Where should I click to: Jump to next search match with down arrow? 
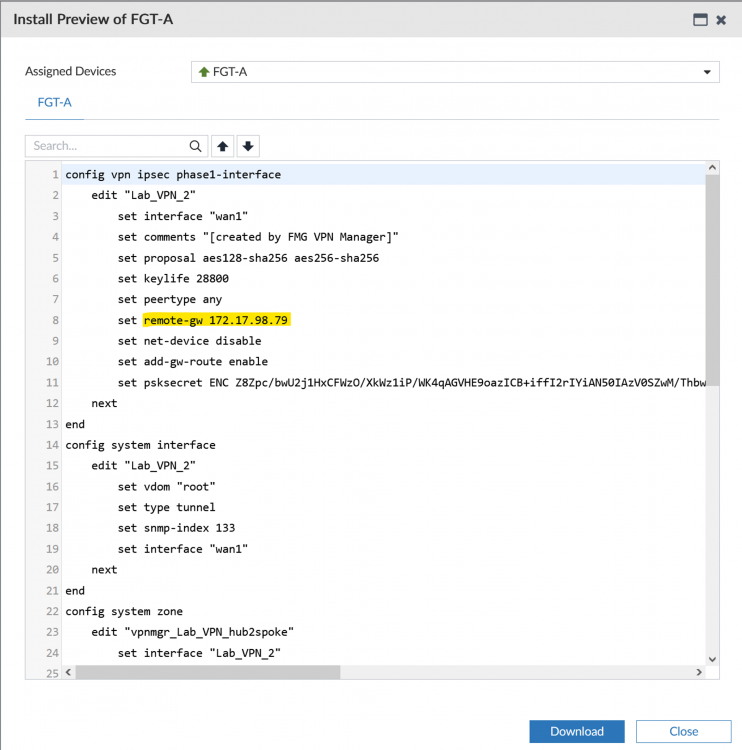(248, 146)
